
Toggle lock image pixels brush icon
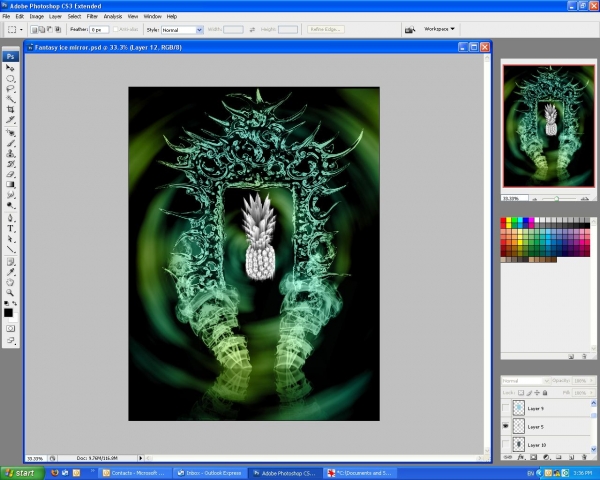click(x=529, y=393)
